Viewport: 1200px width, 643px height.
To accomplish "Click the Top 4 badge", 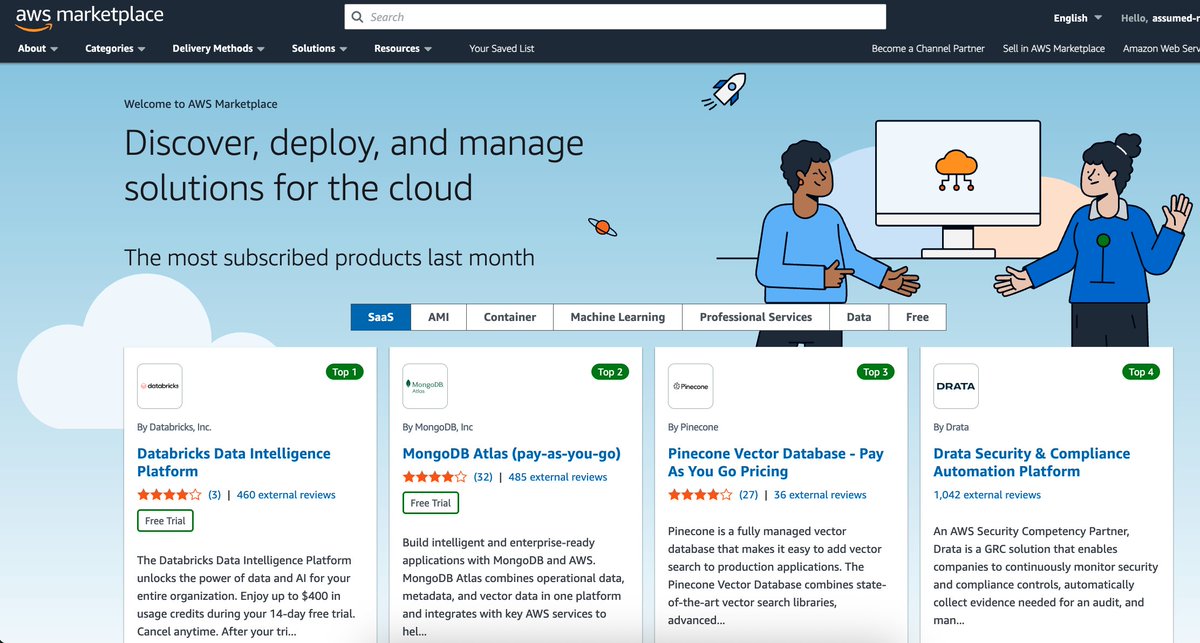I will pos(1141,372).
